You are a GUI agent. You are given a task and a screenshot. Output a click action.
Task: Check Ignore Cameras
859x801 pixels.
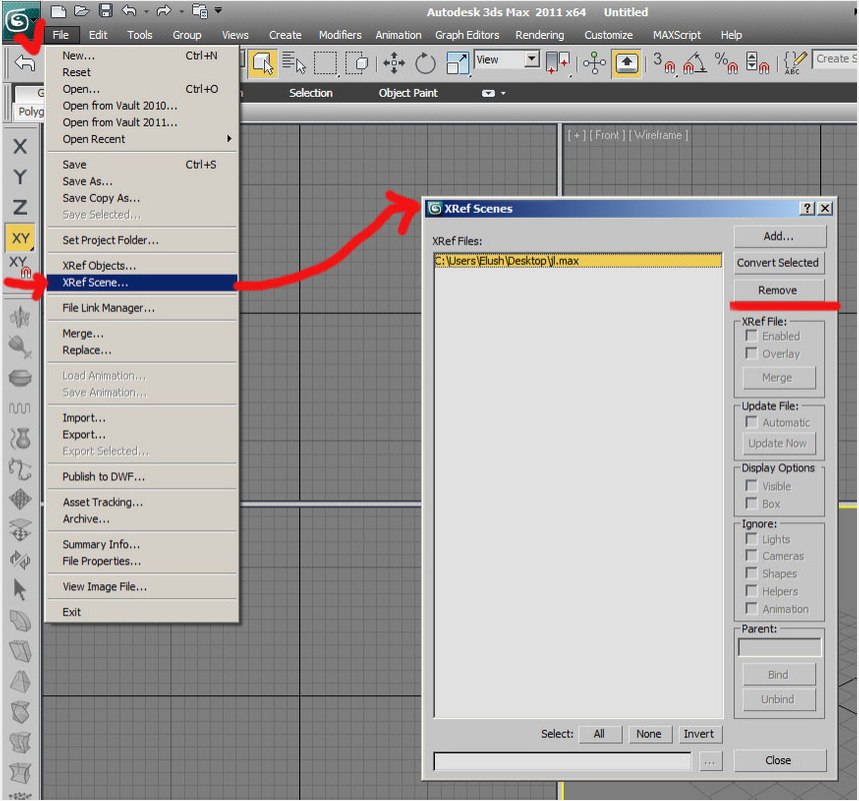(x=752, y=556)
